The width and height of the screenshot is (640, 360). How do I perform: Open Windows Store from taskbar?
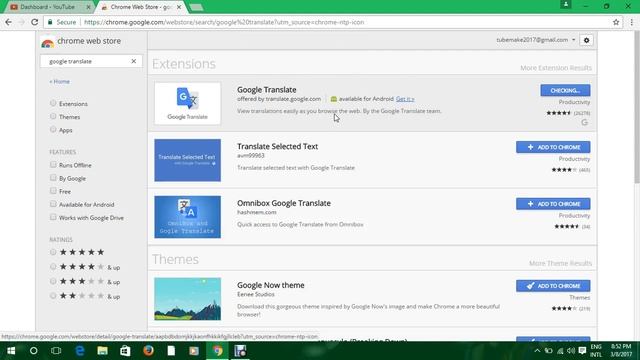click(125, 351)
